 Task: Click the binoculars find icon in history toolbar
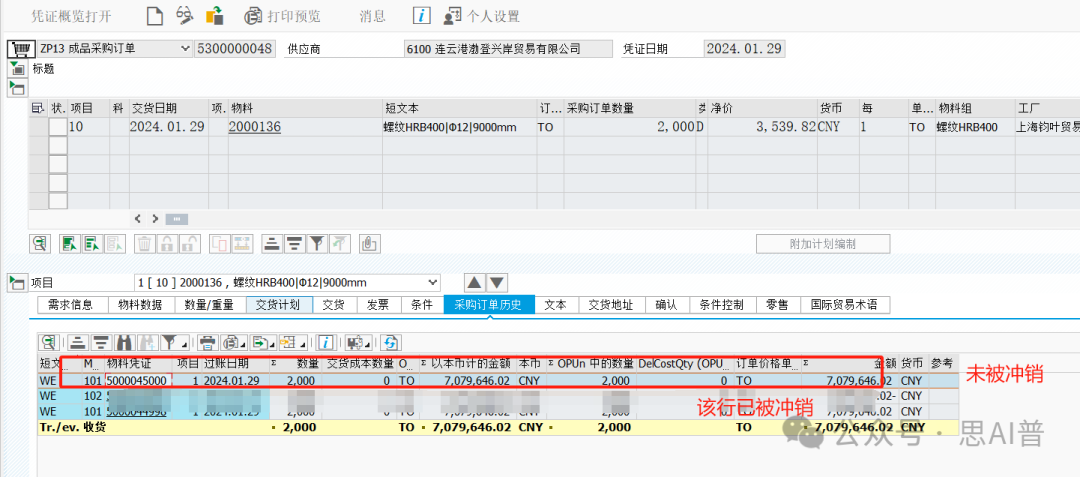[x=124, y=341]
